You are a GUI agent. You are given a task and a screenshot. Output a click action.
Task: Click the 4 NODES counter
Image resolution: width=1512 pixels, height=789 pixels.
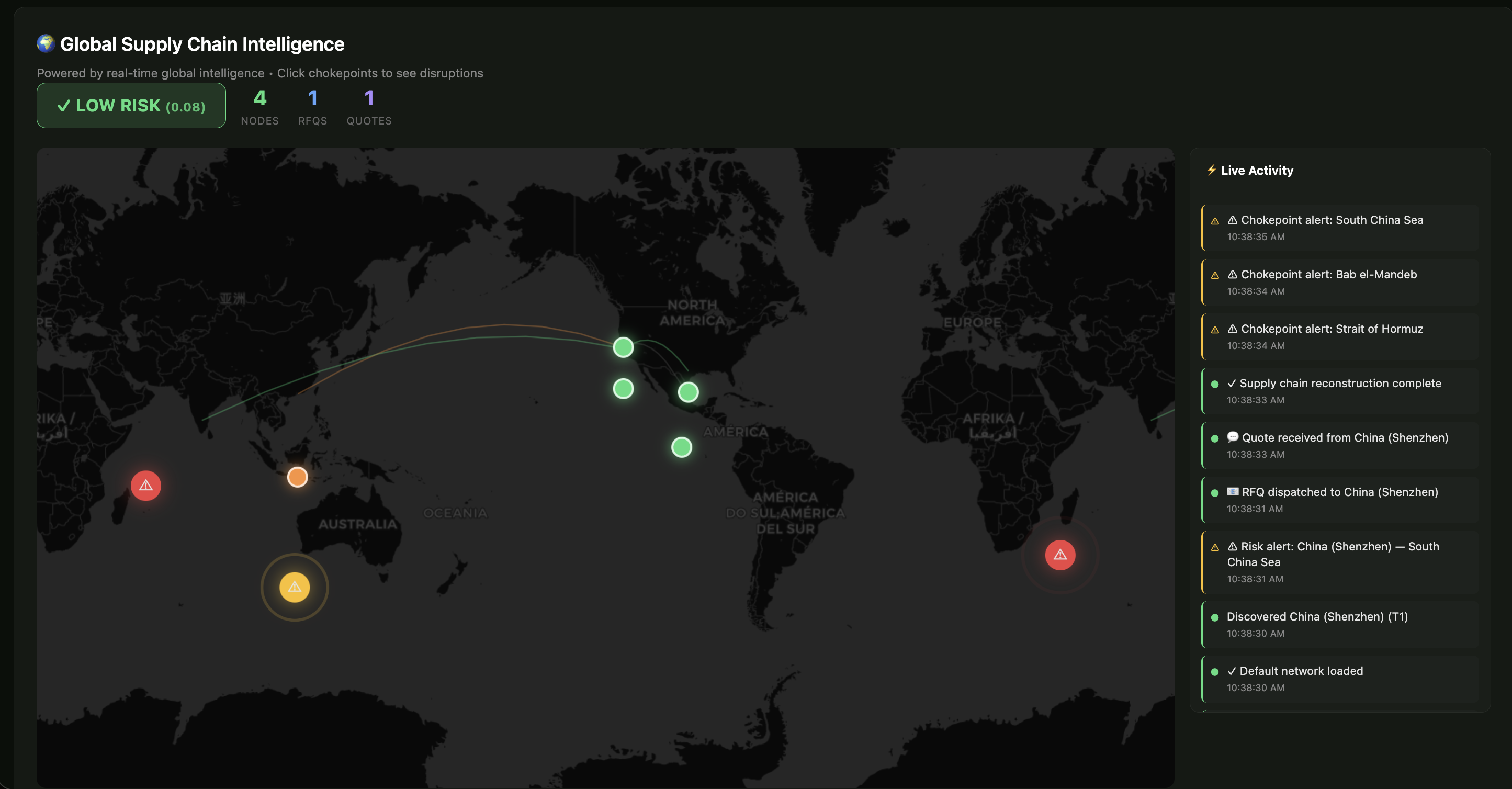[260, 106]
